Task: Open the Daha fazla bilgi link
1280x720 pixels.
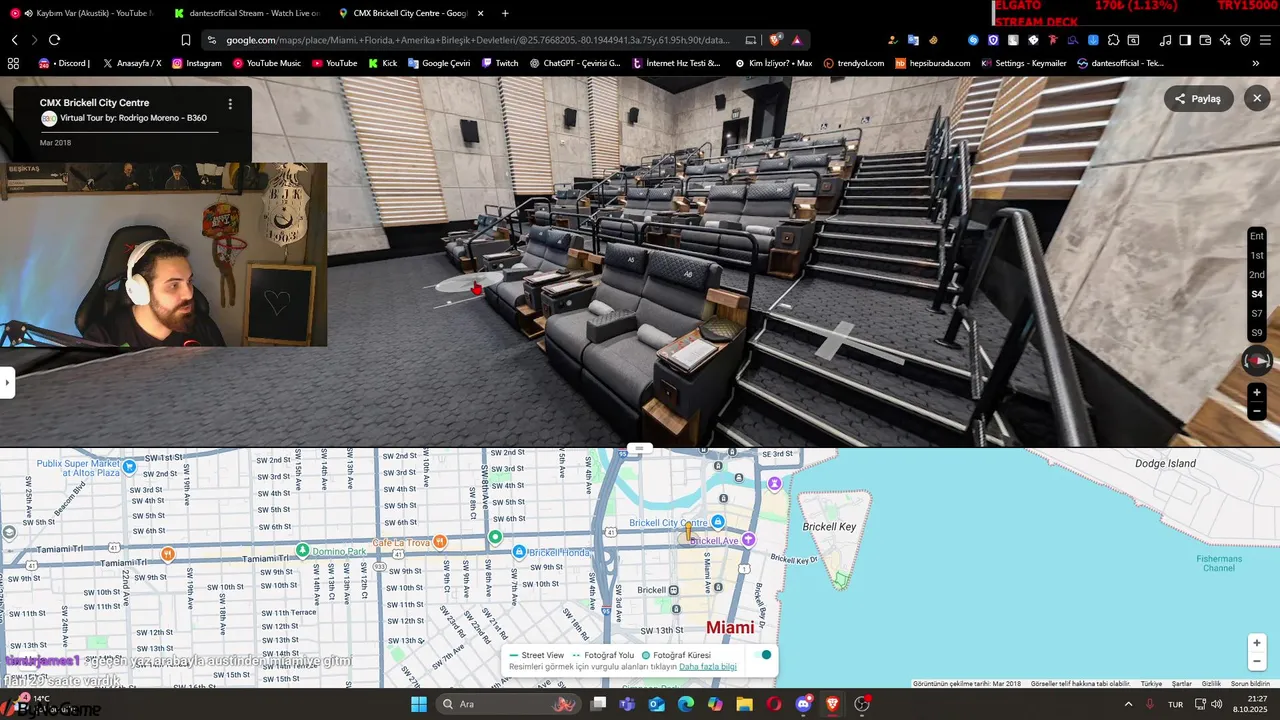Action: click(708, 667)
